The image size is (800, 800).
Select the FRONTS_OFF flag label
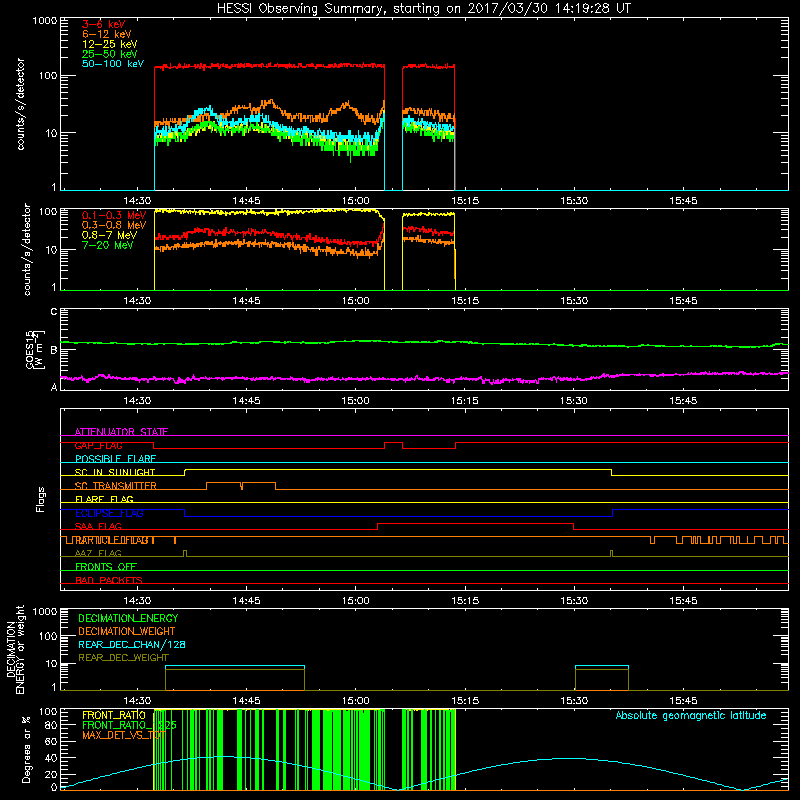106,566
